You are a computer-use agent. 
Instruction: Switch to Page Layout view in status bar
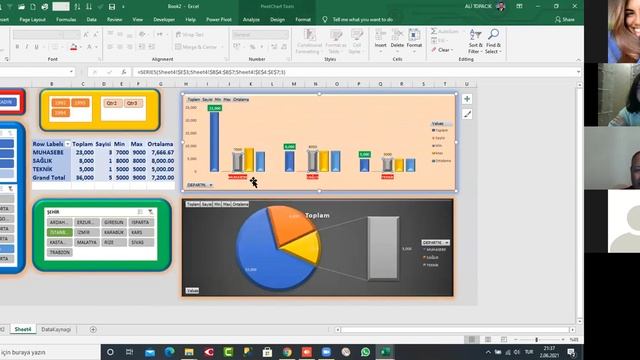488,340
